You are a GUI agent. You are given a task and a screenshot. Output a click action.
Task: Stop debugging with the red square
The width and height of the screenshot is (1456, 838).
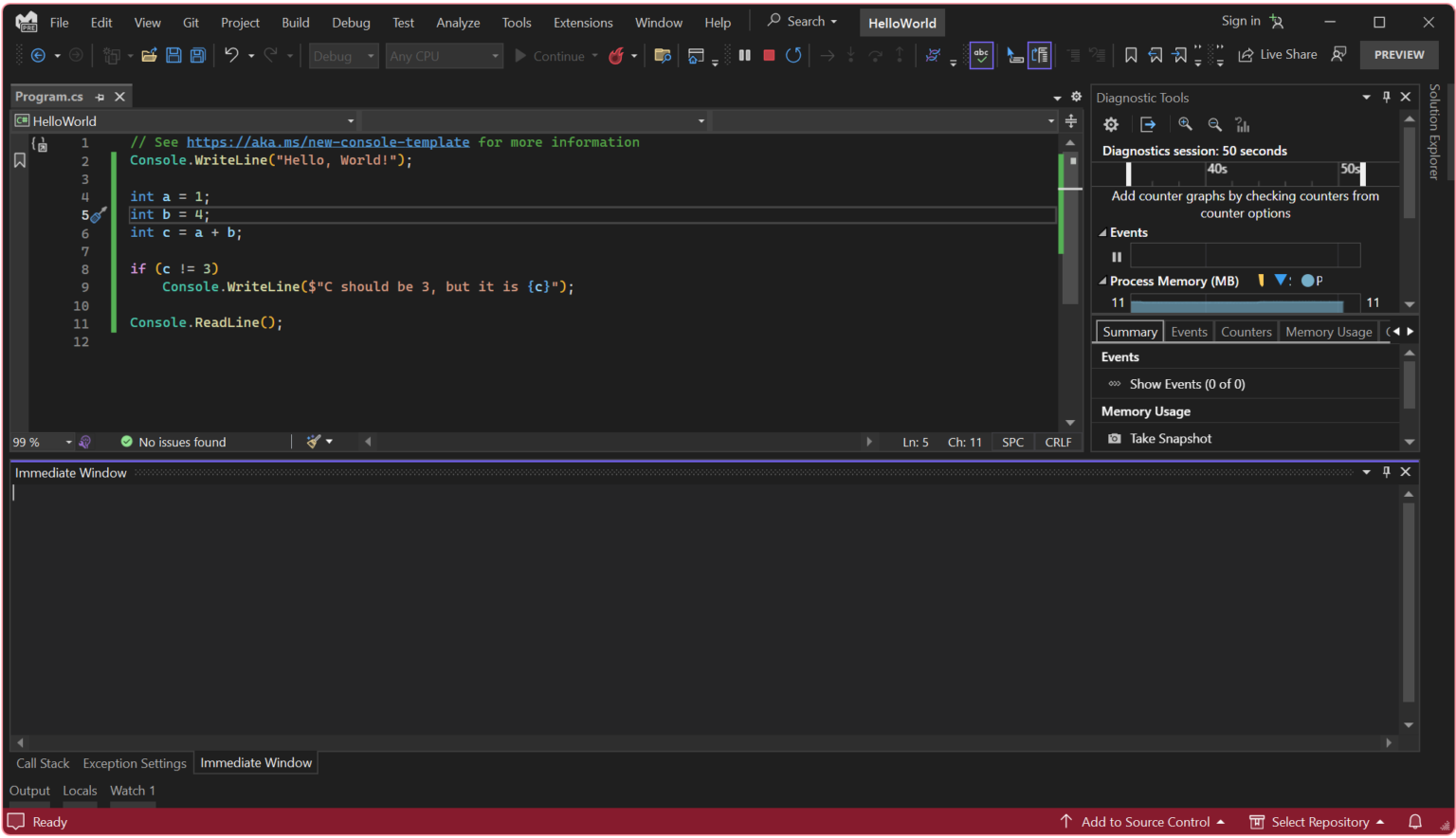769,56
